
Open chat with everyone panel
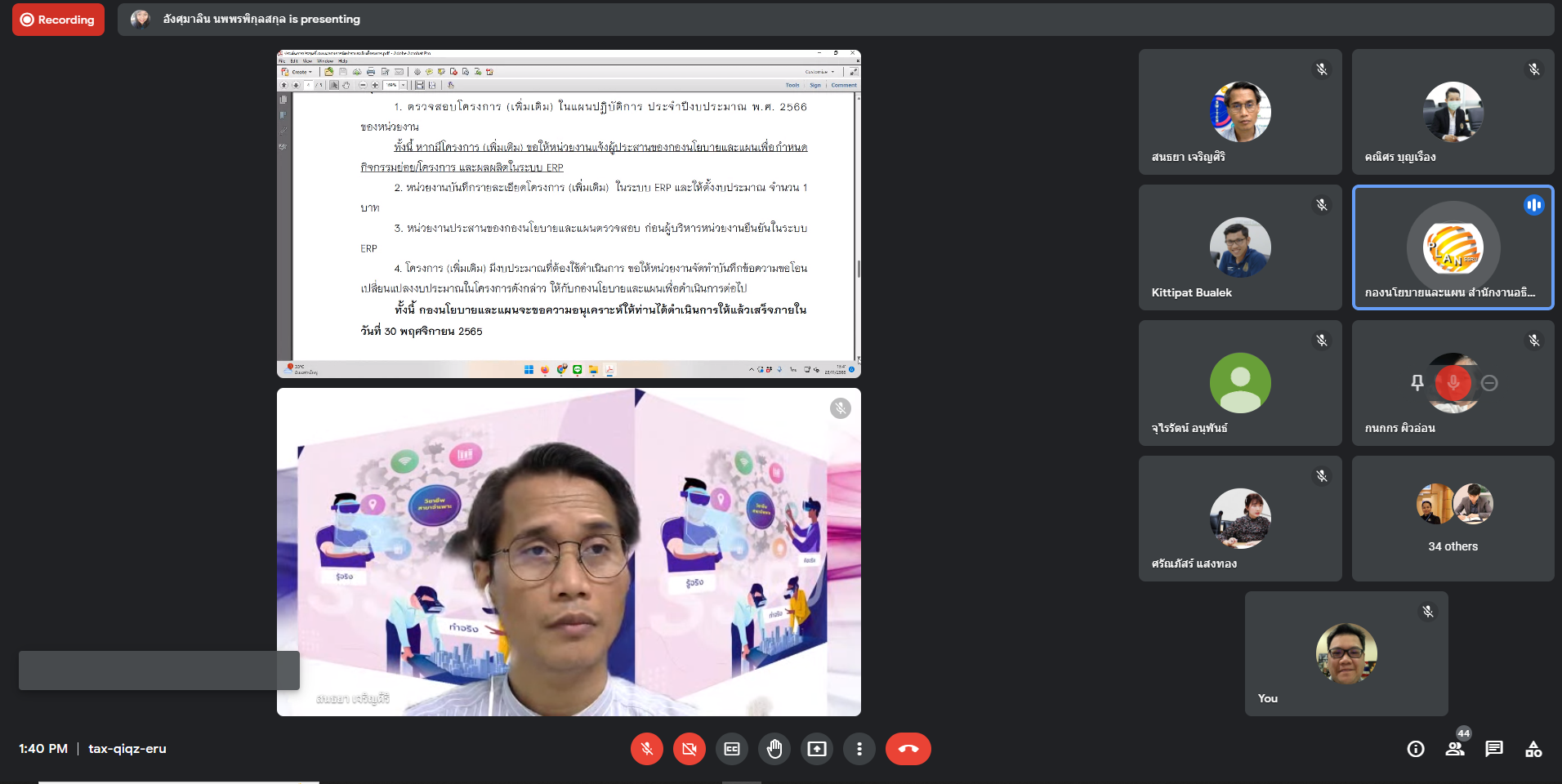(1494, 749)
